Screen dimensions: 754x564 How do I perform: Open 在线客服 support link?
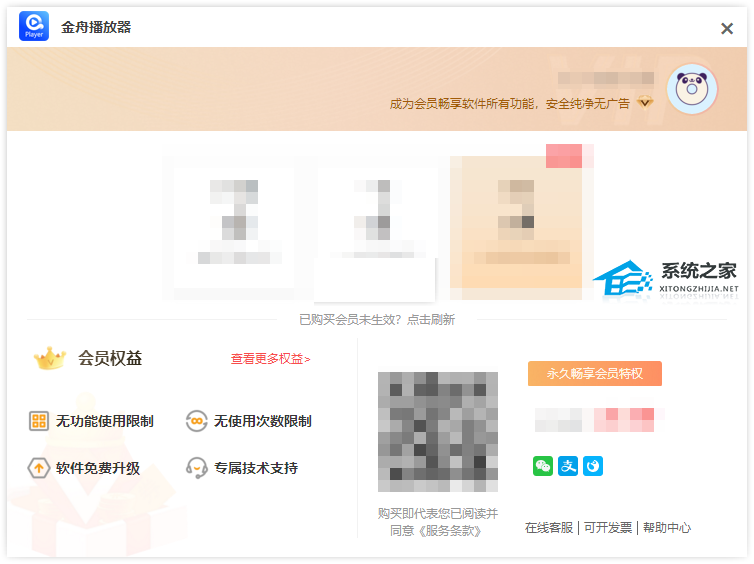click(549, 528)
